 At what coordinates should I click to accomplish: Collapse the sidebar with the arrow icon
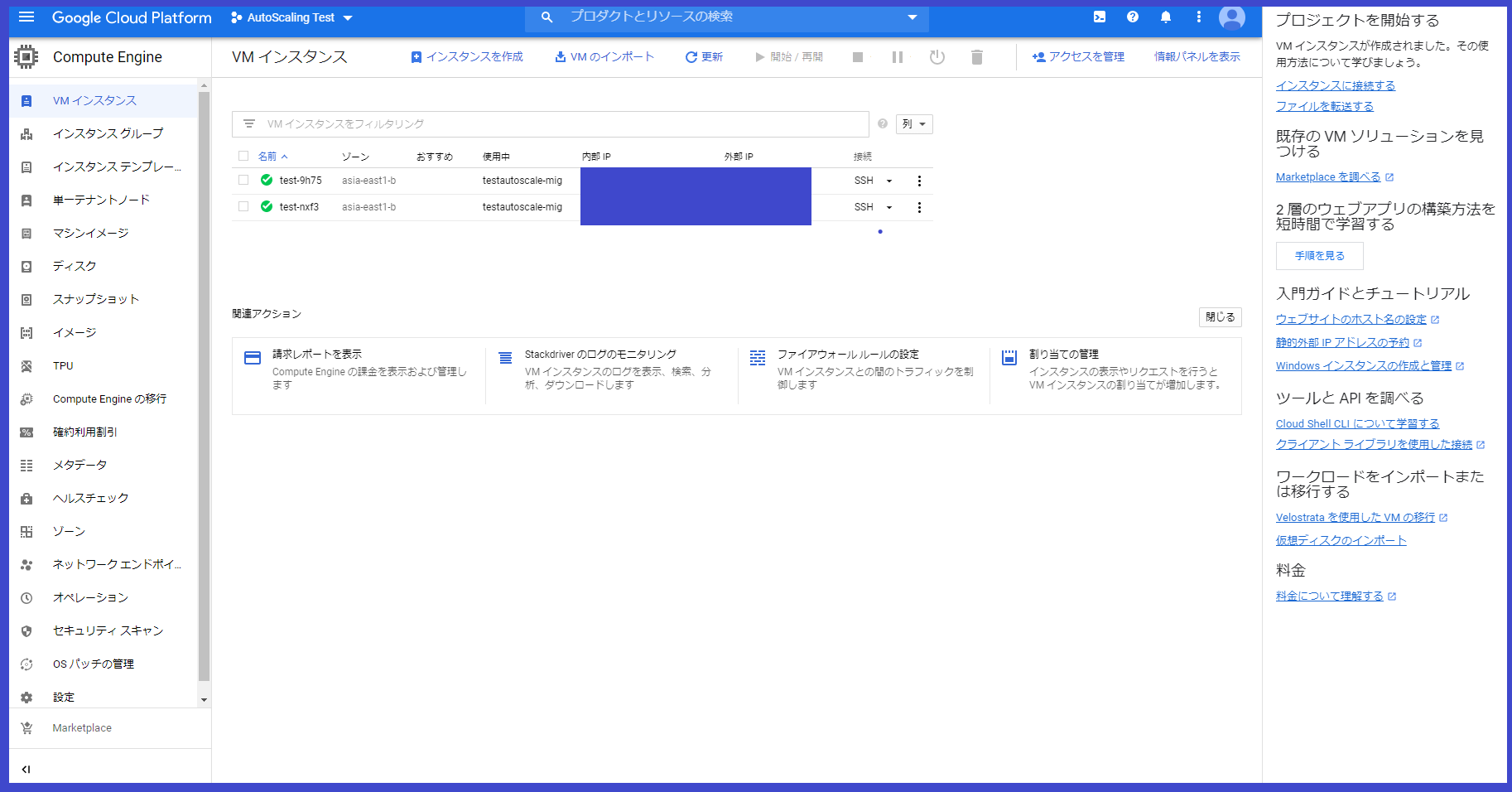(x=26, y=770)
